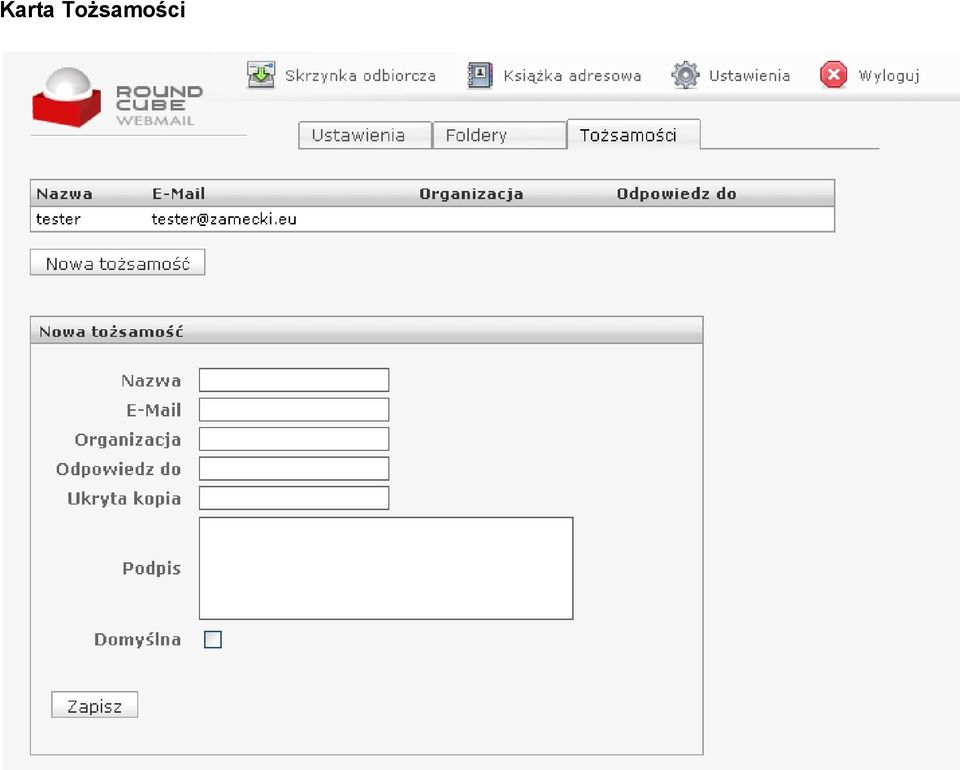Click the Wyloguj link
The width and height of the screenshot is (960, 770).
[x=889, y=76]
